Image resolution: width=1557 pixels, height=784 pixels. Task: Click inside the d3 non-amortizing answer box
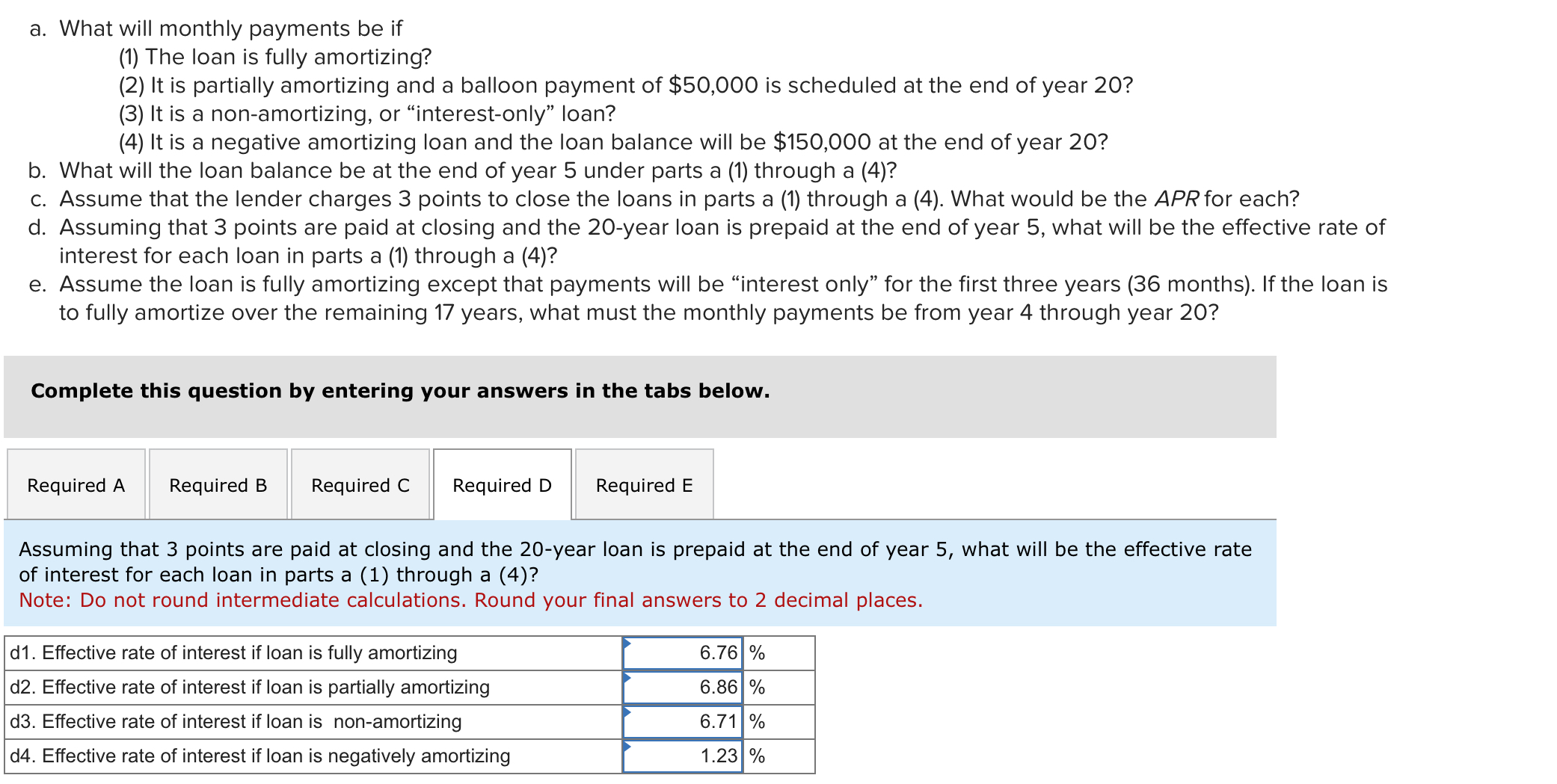(684, 721)
